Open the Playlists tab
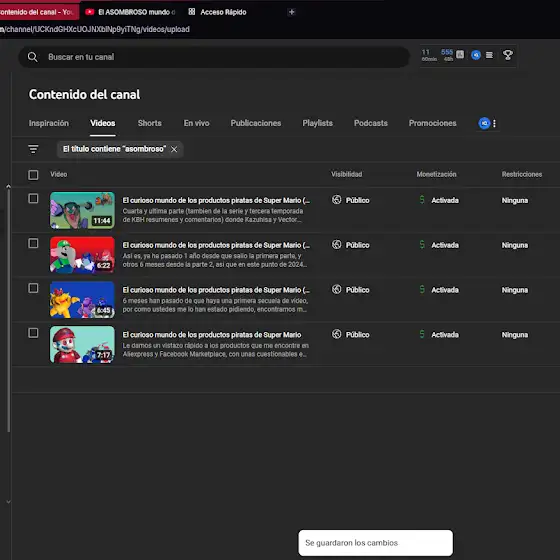This screenshot has width=560, height=560. tap(318, 123)
